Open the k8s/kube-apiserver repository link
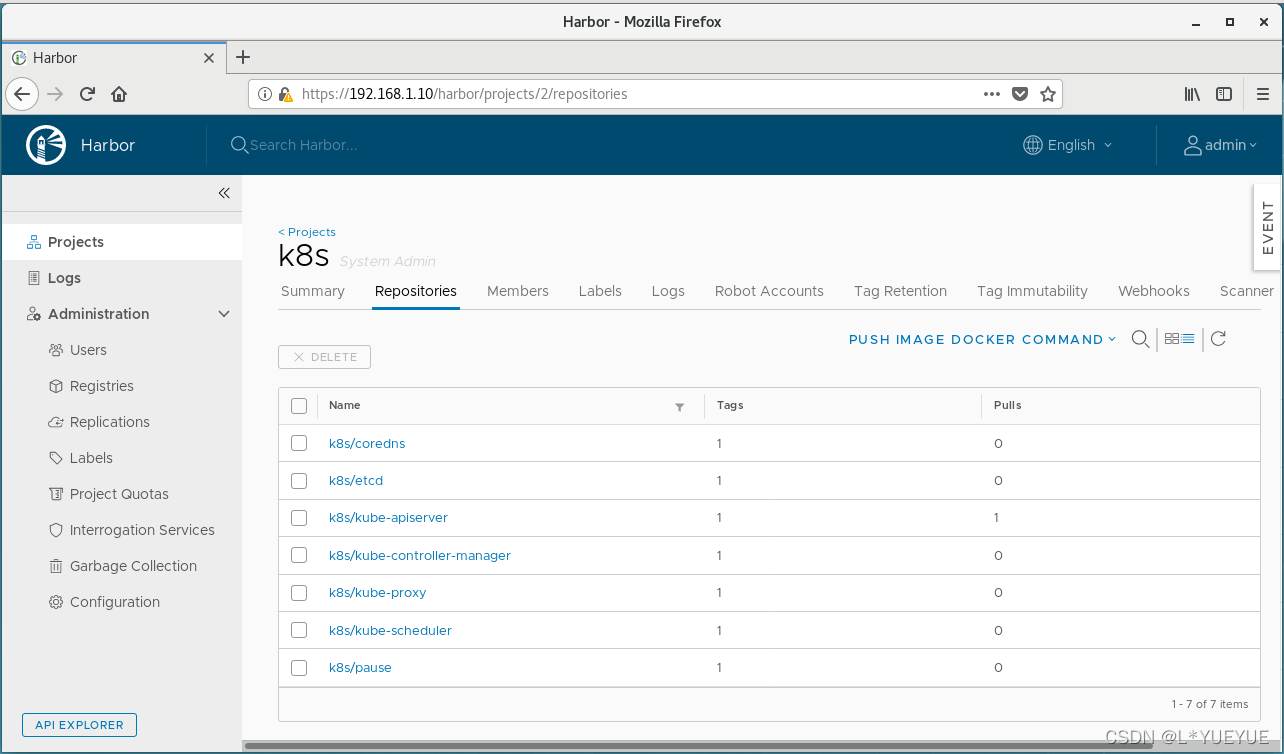 pyautogui.click(x=388, y=518)
